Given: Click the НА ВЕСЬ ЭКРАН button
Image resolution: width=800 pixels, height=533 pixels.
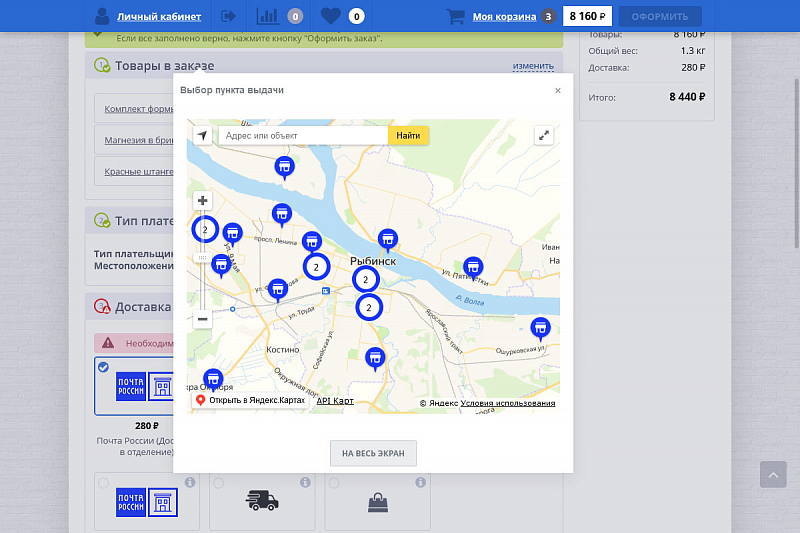Looking at the screenshot, I should coord(373,453).
